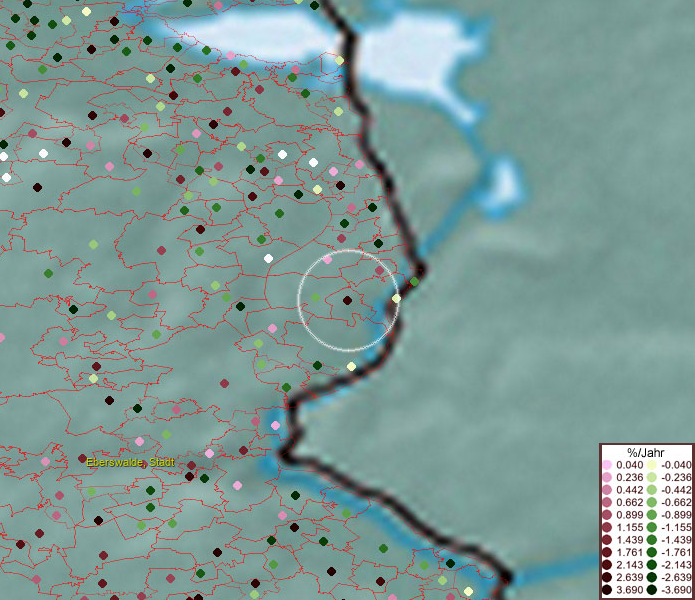Screen dimensions: 695x600
Task: Click the -3.690 darkest green legend dot
Action: (652, 590)
